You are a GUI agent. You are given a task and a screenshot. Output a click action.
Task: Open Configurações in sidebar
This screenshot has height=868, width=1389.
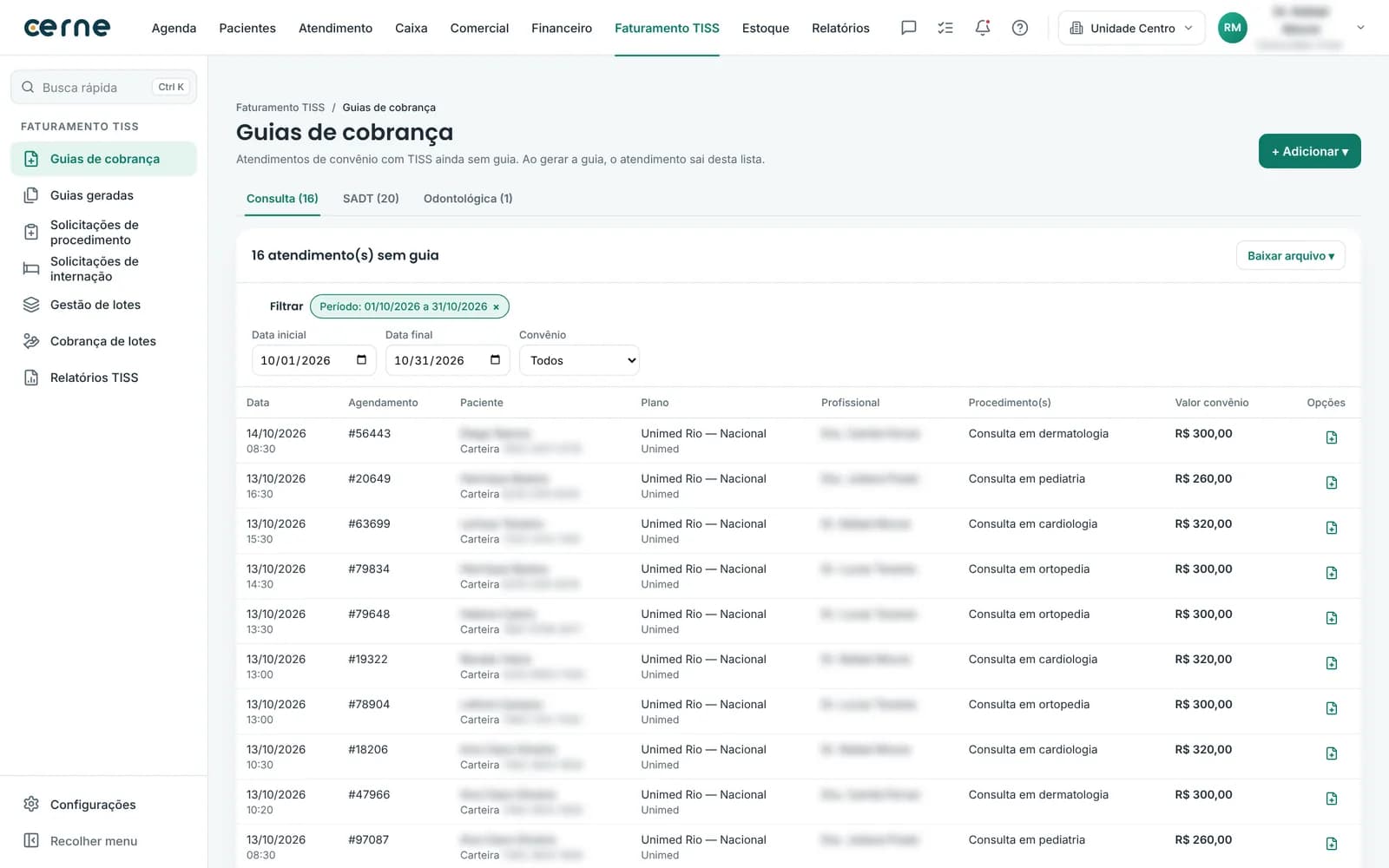[103, 805]
